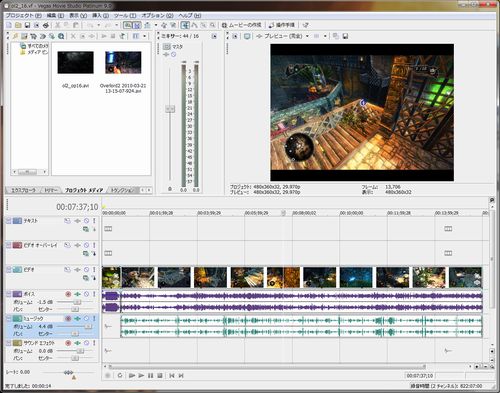This screenshot has height=393, width=500.
Task: Mute the ビデオ video track
Action: click(x=86, y=269)
